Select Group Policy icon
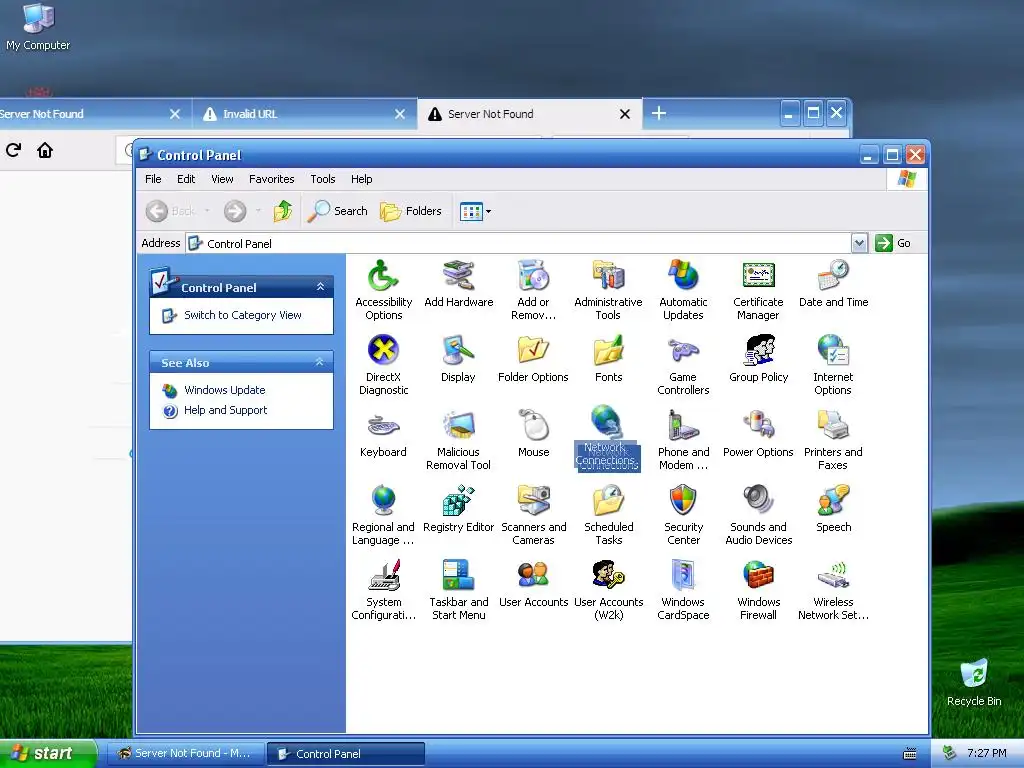 pos(758,359)
